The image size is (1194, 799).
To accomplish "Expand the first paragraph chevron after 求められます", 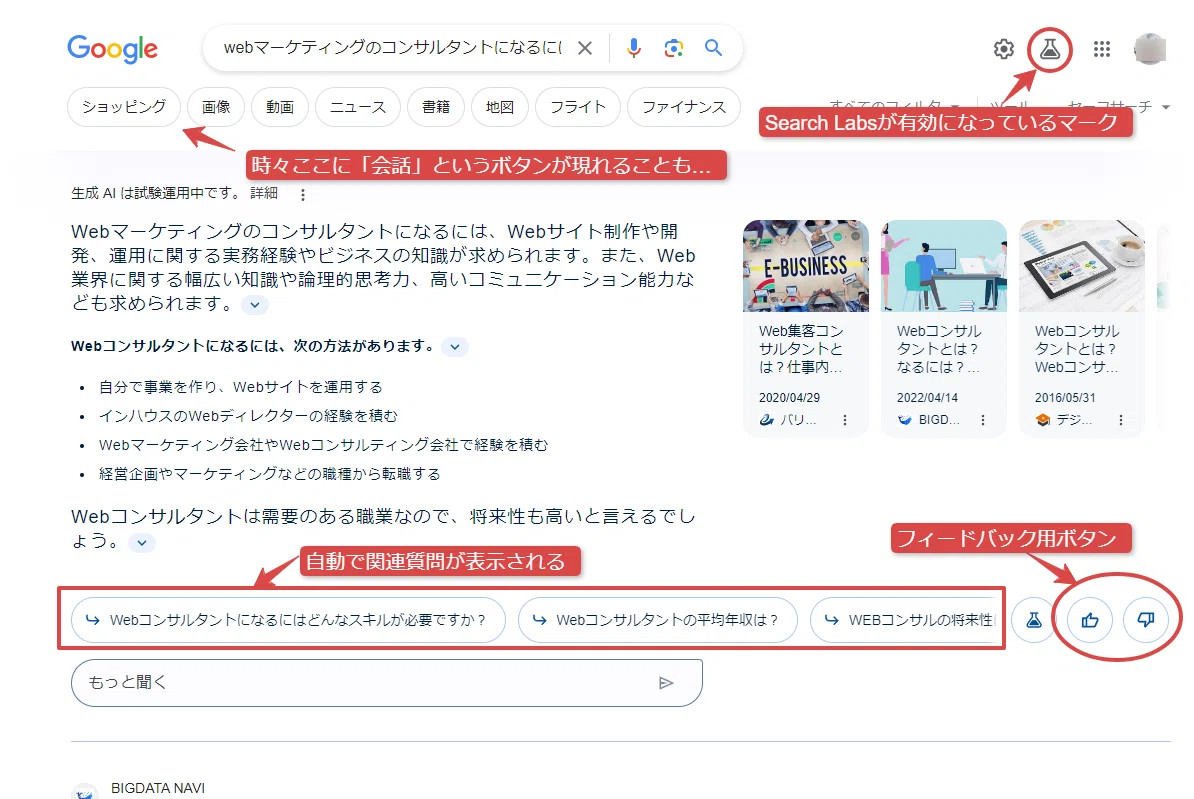I will (255, 305).
